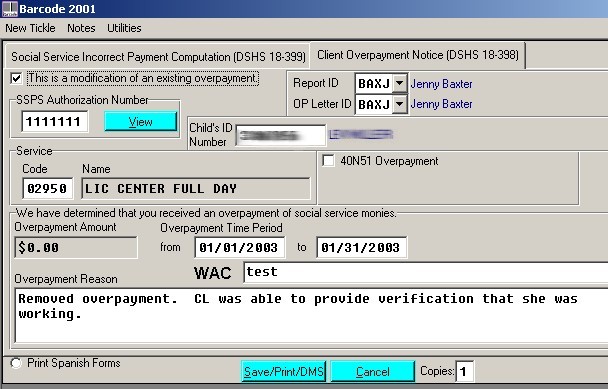
Task: Select the Client Overpayment Notice tab
Action: 418,55
